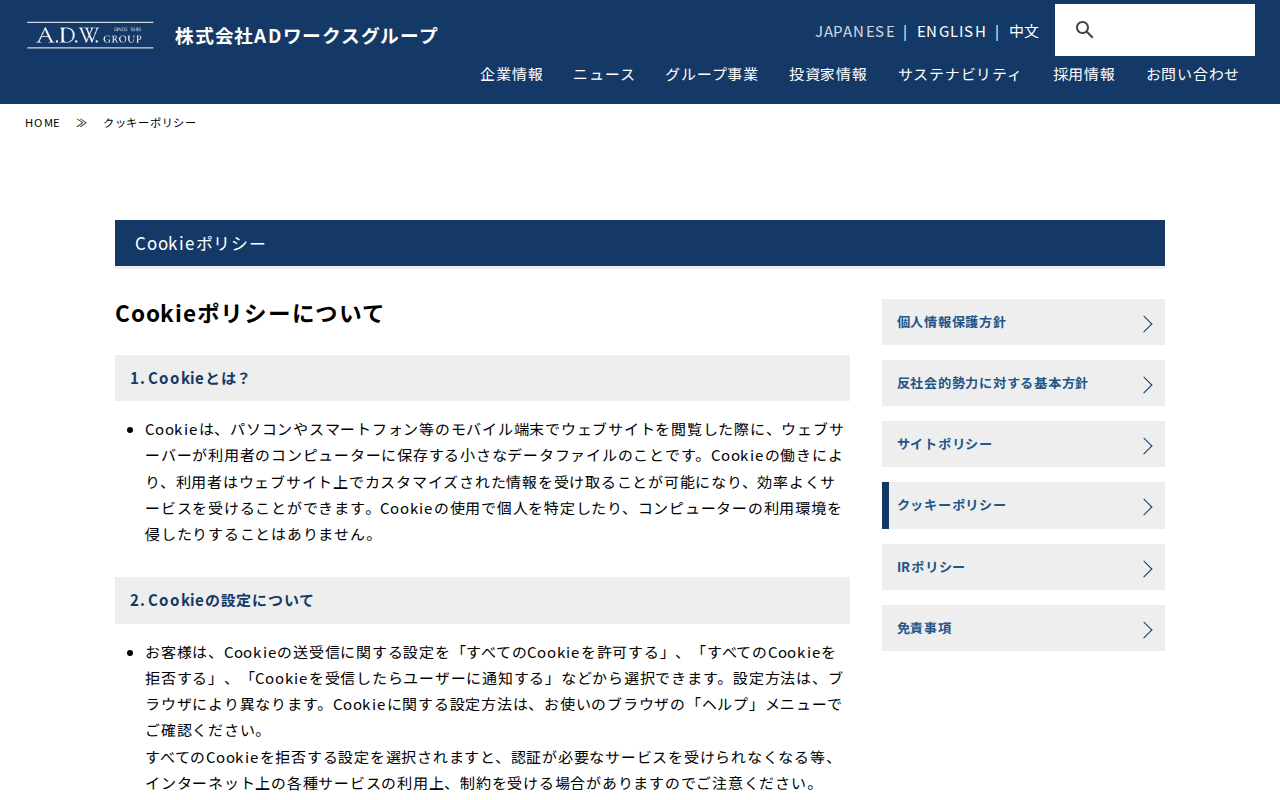Open the 採用情報 menu
Viewport: 1280px width, 800px height.
click(x=1084, y=74)
